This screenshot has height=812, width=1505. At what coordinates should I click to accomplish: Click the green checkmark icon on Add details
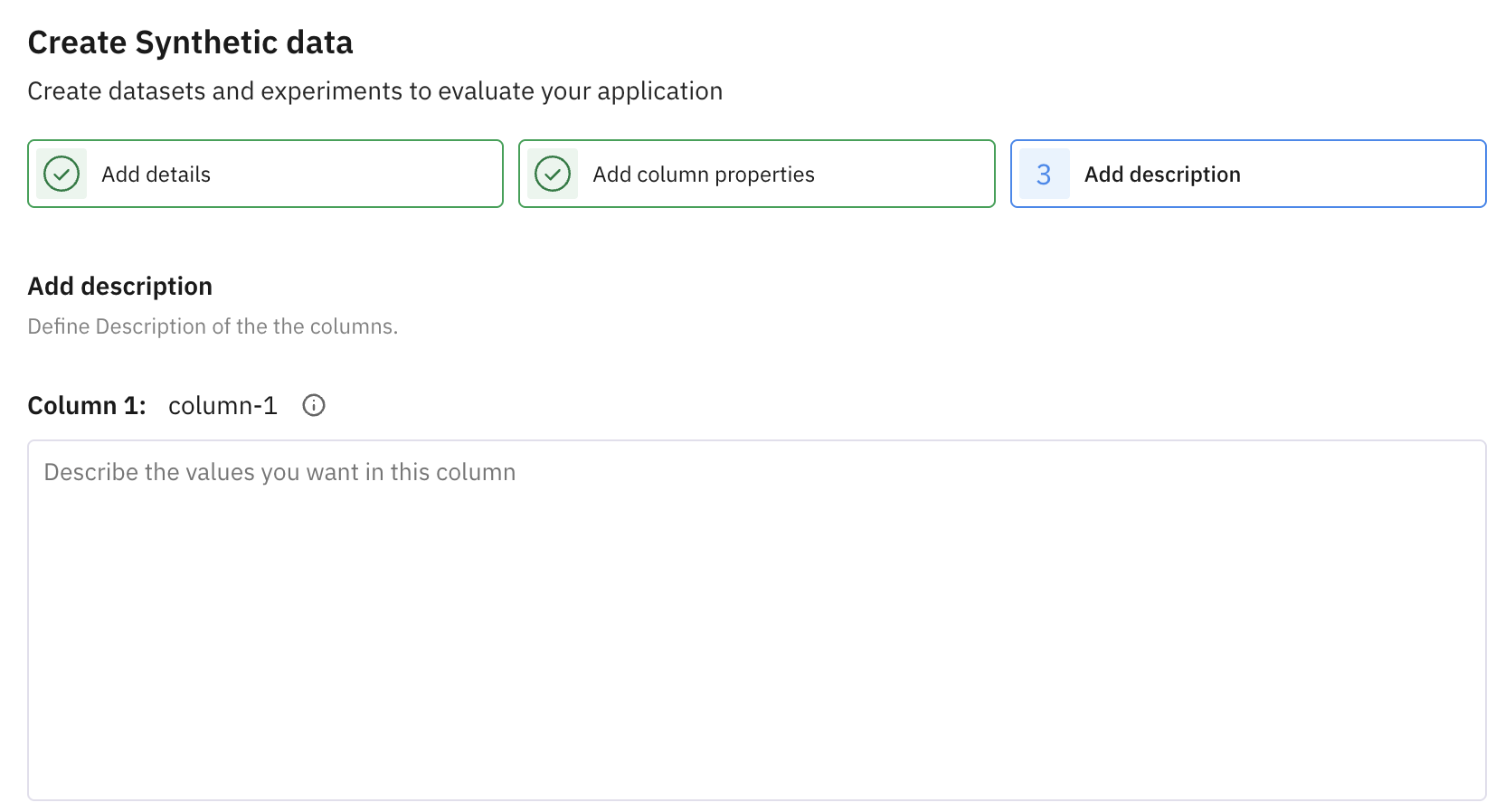point(62,174)
